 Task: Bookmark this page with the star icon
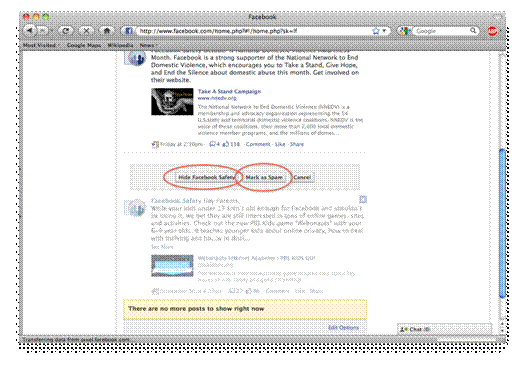[x=376, y=31]
